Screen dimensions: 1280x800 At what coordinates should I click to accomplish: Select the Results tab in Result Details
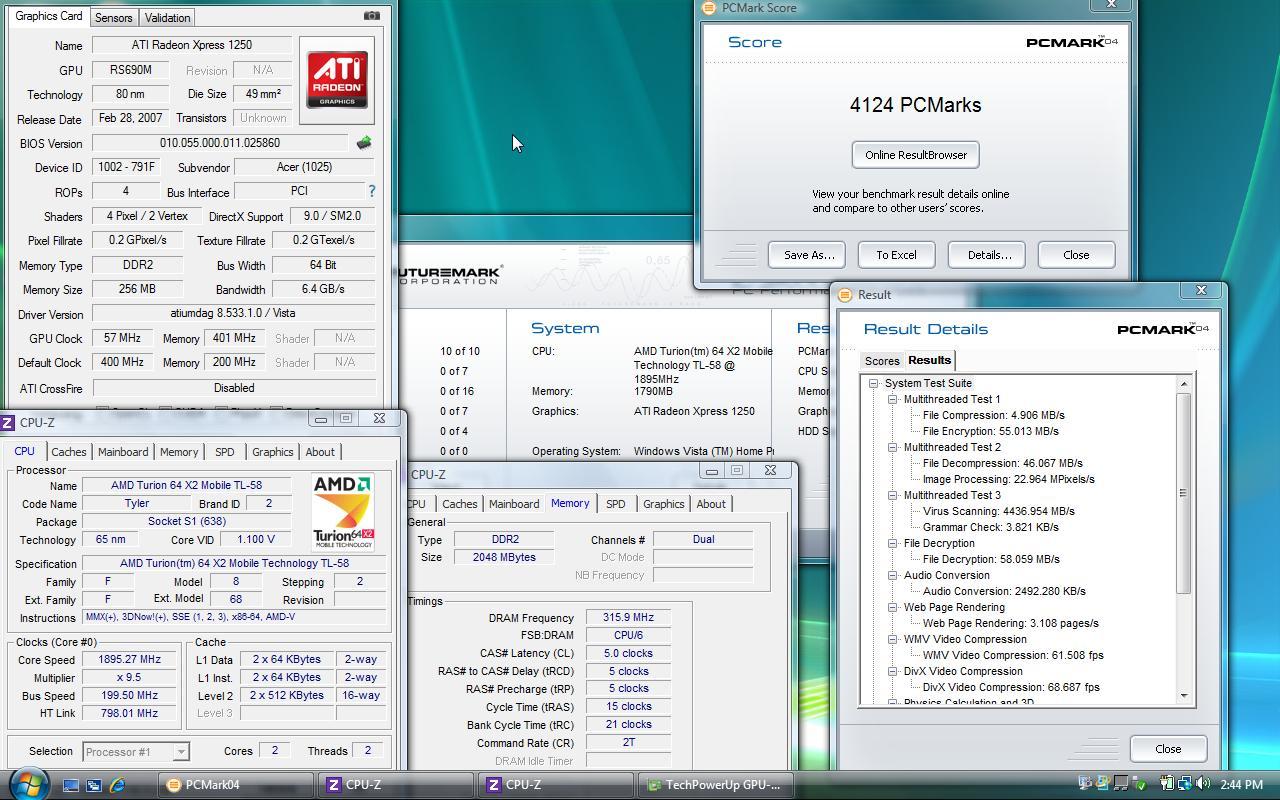tap(930, 360)
